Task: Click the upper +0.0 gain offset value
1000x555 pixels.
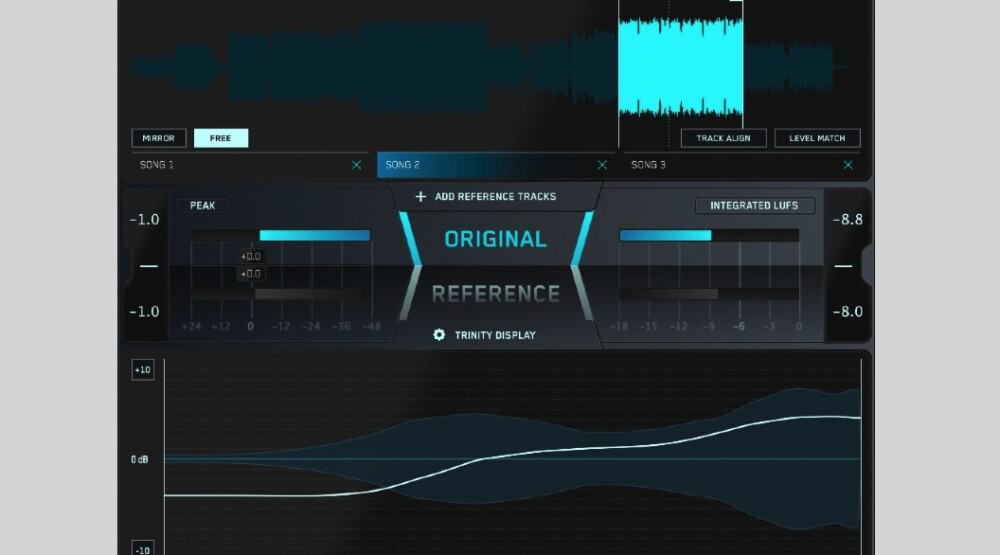Action: coord(250,256)
